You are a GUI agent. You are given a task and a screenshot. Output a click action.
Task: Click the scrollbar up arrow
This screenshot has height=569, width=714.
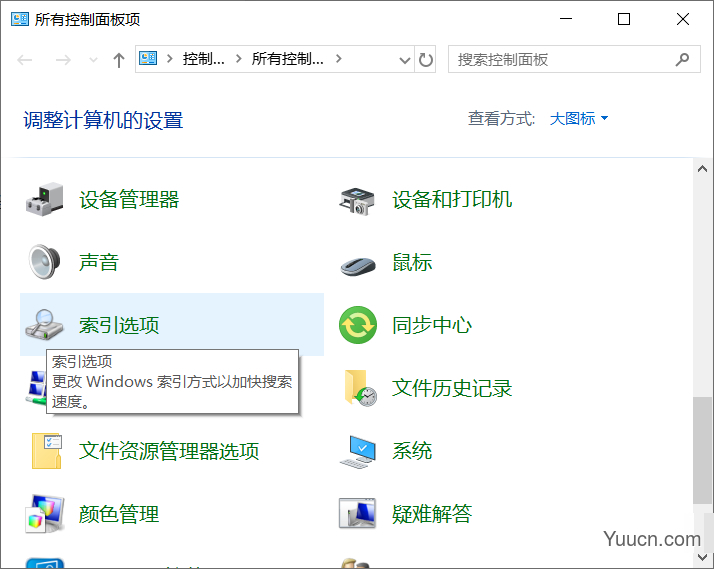point(703,169)
